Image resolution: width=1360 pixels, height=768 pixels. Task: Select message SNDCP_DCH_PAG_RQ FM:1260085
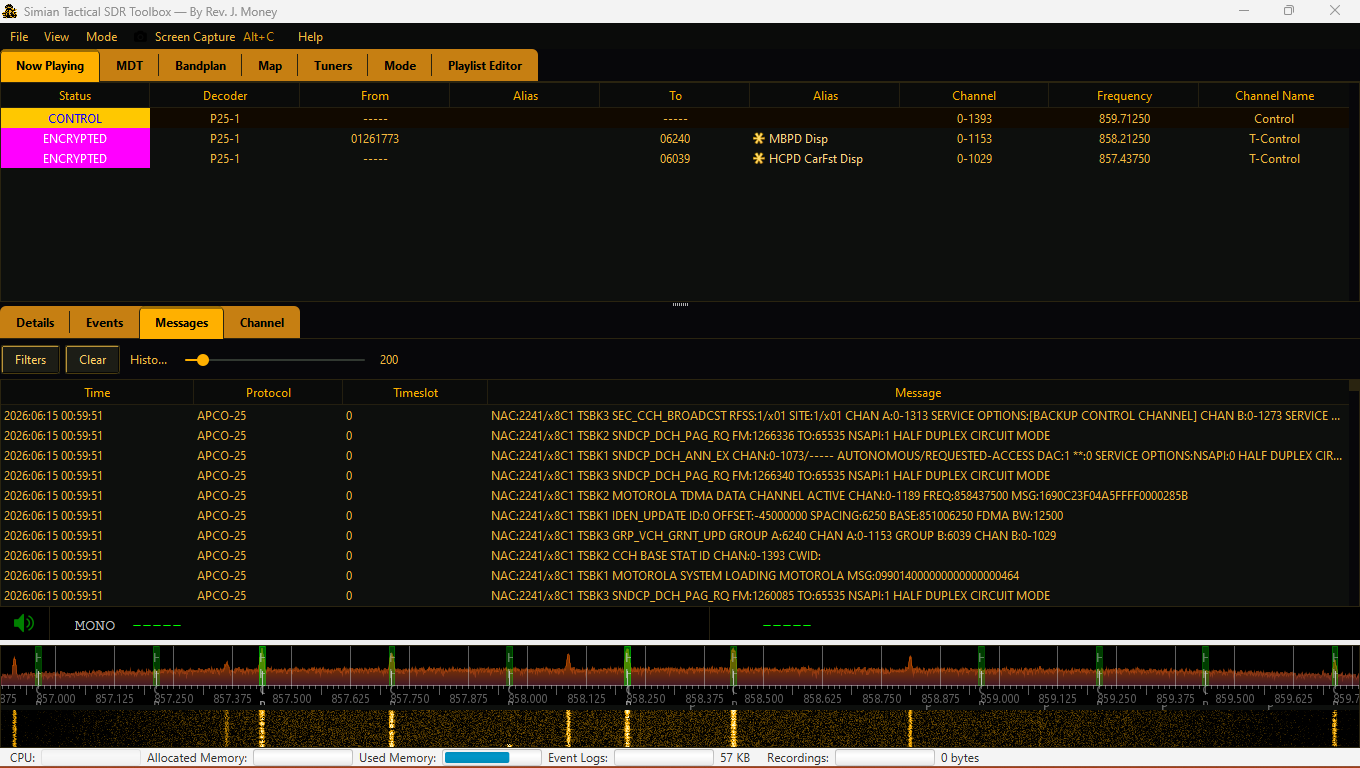tap(674, 596)
